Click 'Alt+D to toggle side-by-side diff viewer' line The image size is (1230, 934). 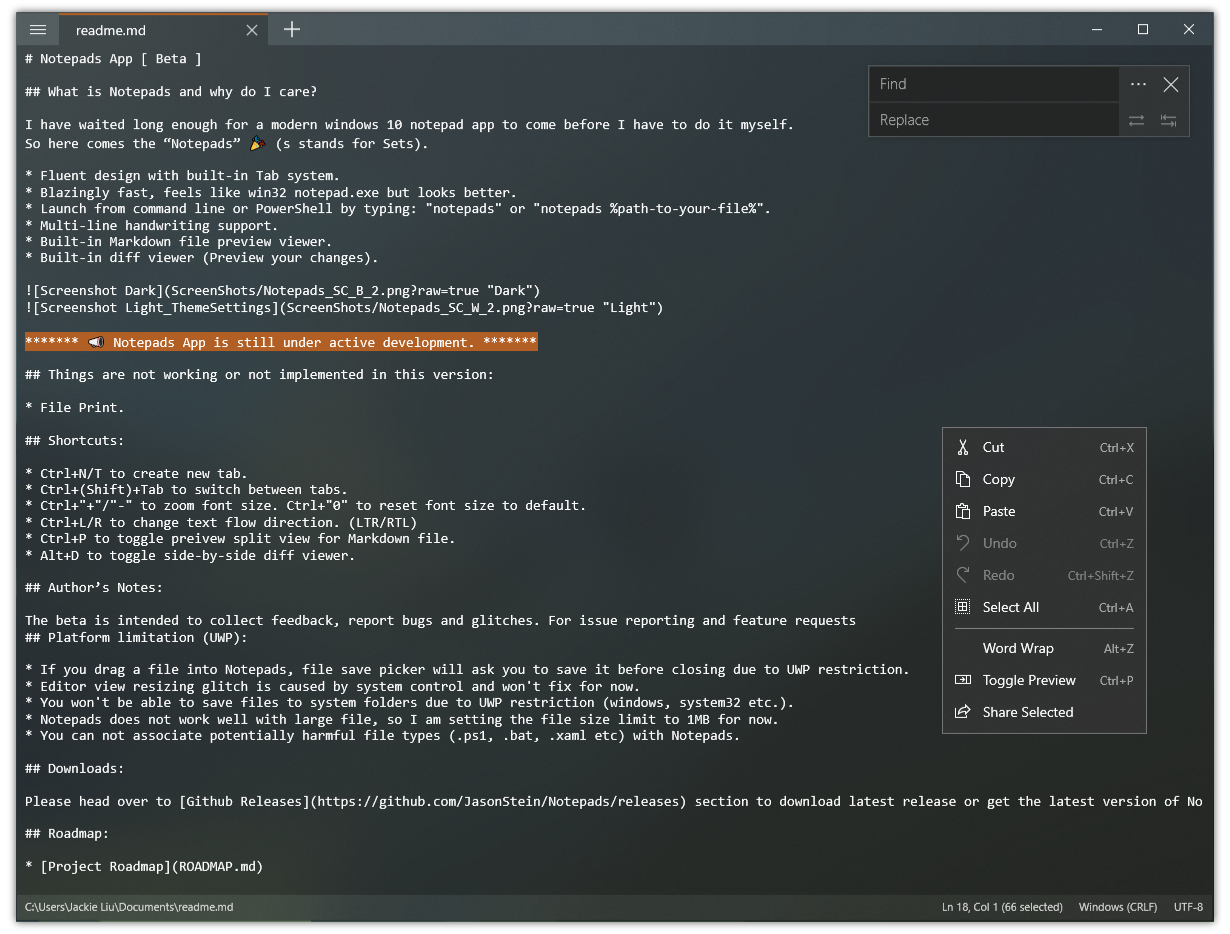coord(190,556)
